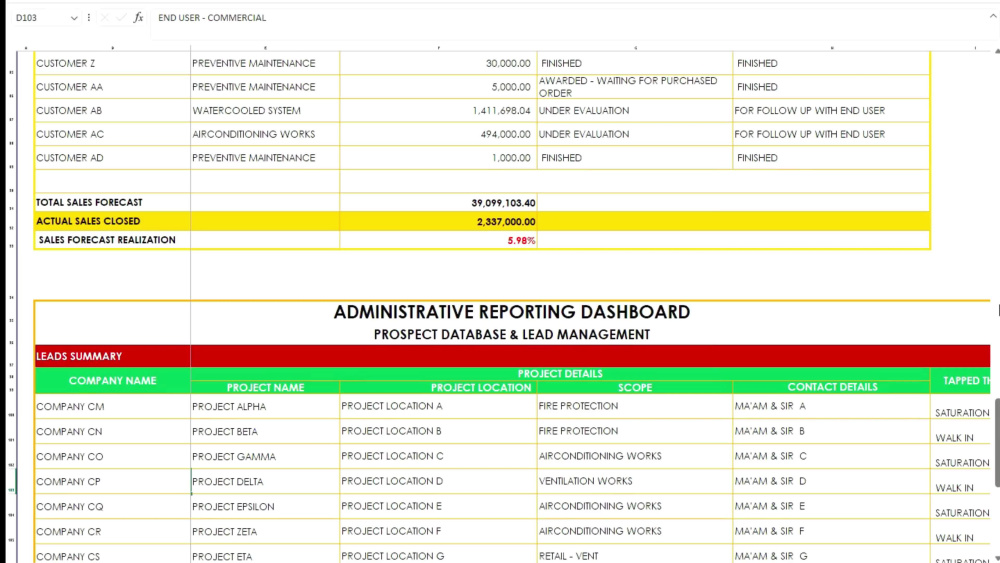The image size is (1000, 563).
Task: Select cell COMPANY CO
Action: point(112,457)
